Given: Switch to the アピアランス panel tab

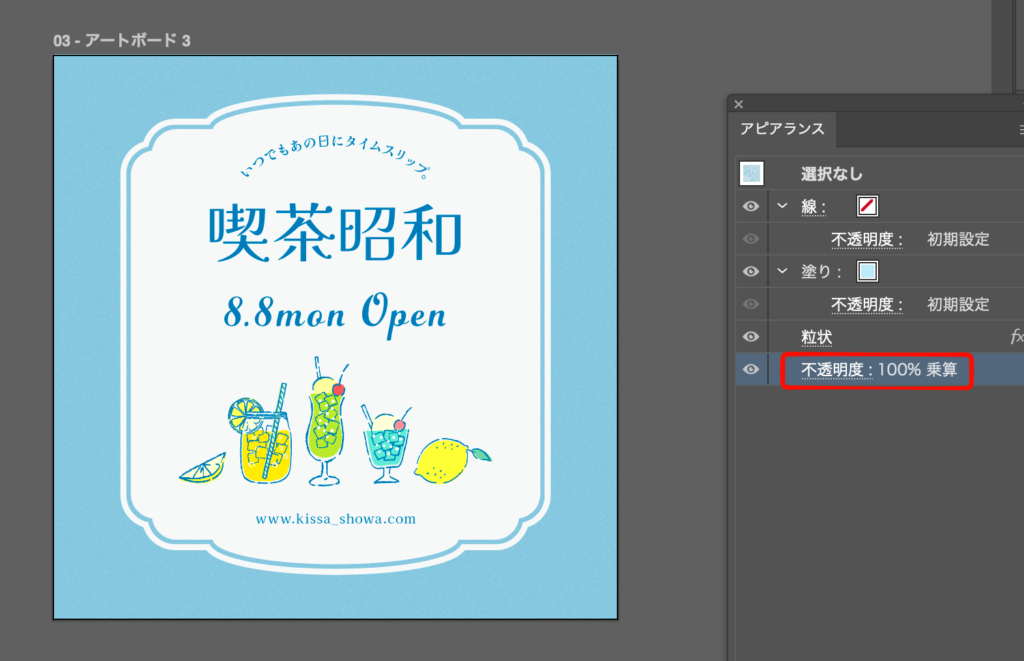Looking at the screenshot, I should 782,129.
